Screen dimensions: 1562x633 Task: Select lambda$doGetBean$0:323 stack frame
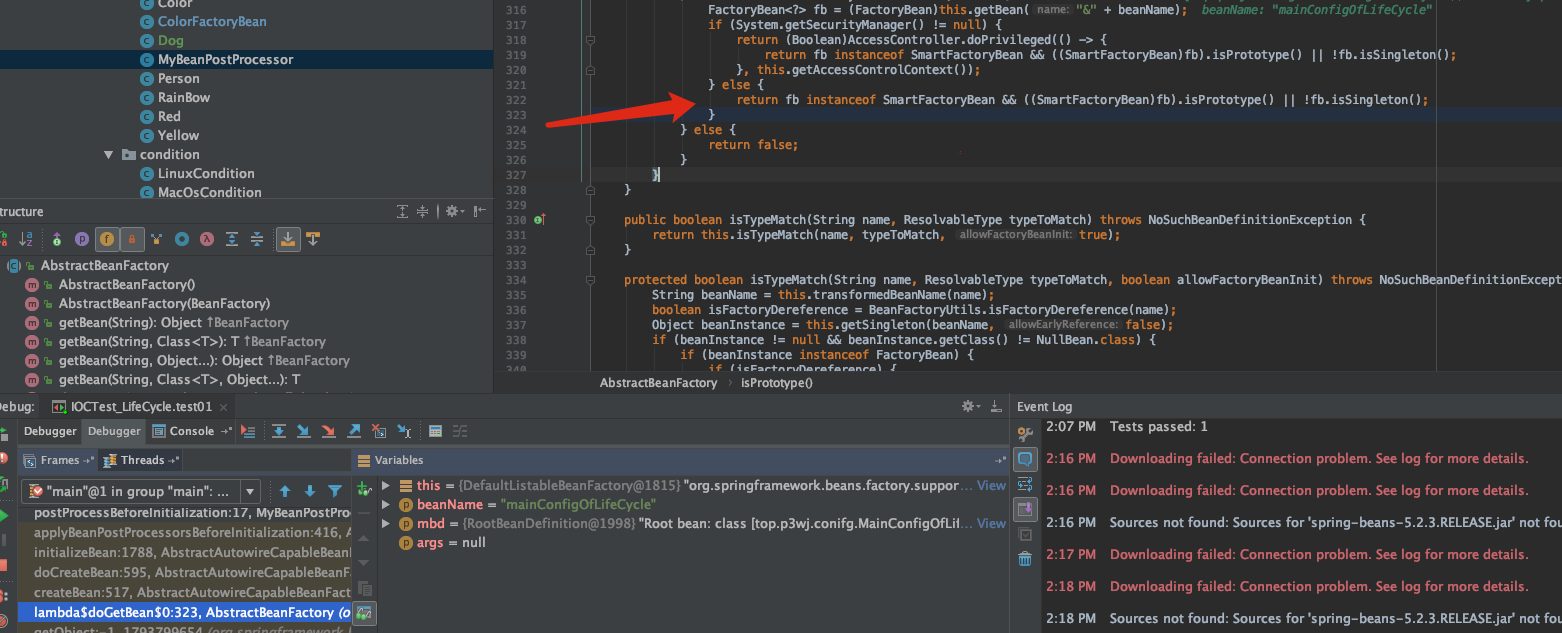click(183, 612)
